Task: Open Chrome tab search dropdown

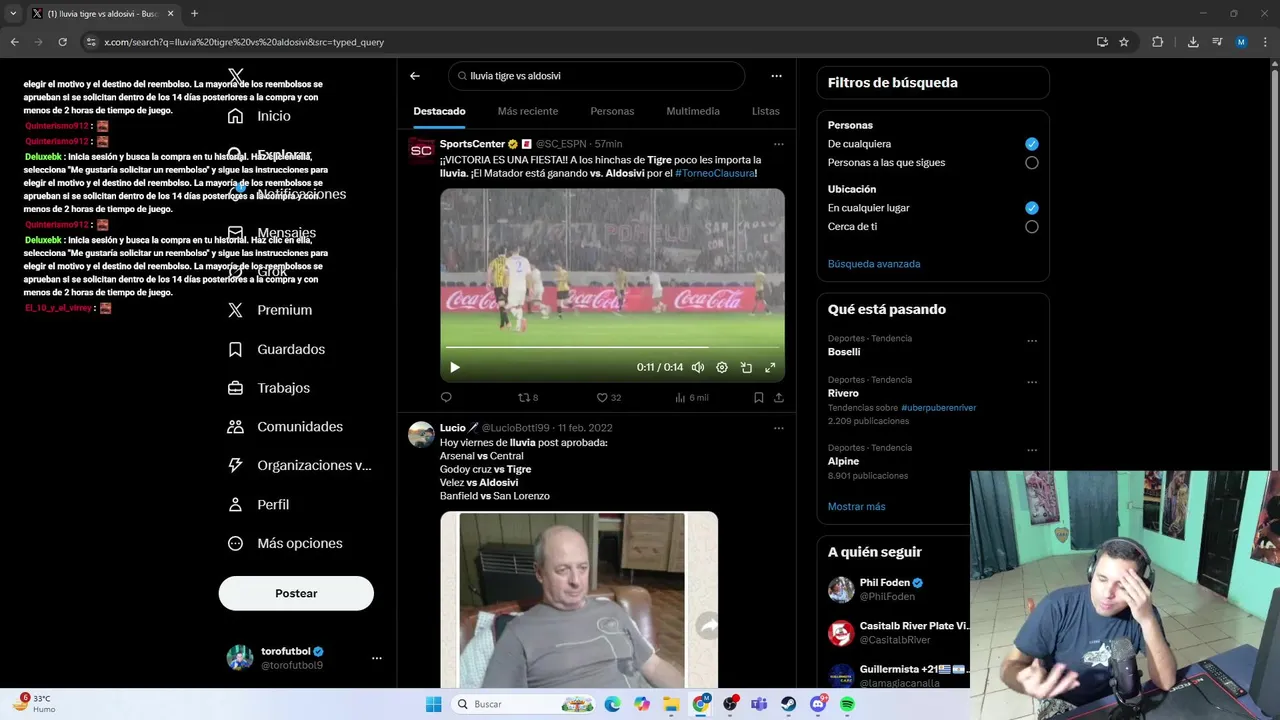Action: pos(13,13)
